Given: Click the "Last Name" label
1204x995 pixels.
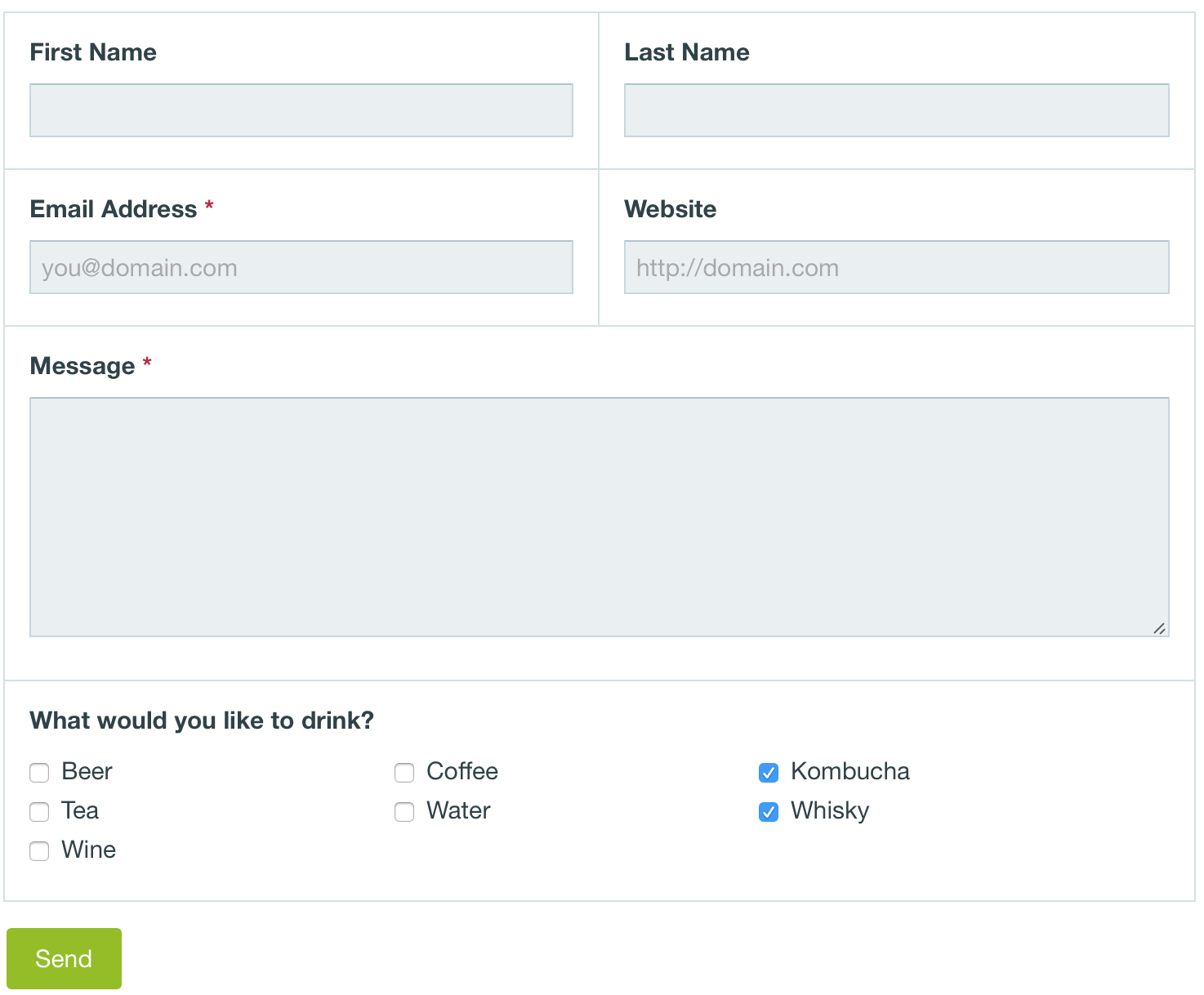Looking at the screenshot, I should tap(687, 52).
